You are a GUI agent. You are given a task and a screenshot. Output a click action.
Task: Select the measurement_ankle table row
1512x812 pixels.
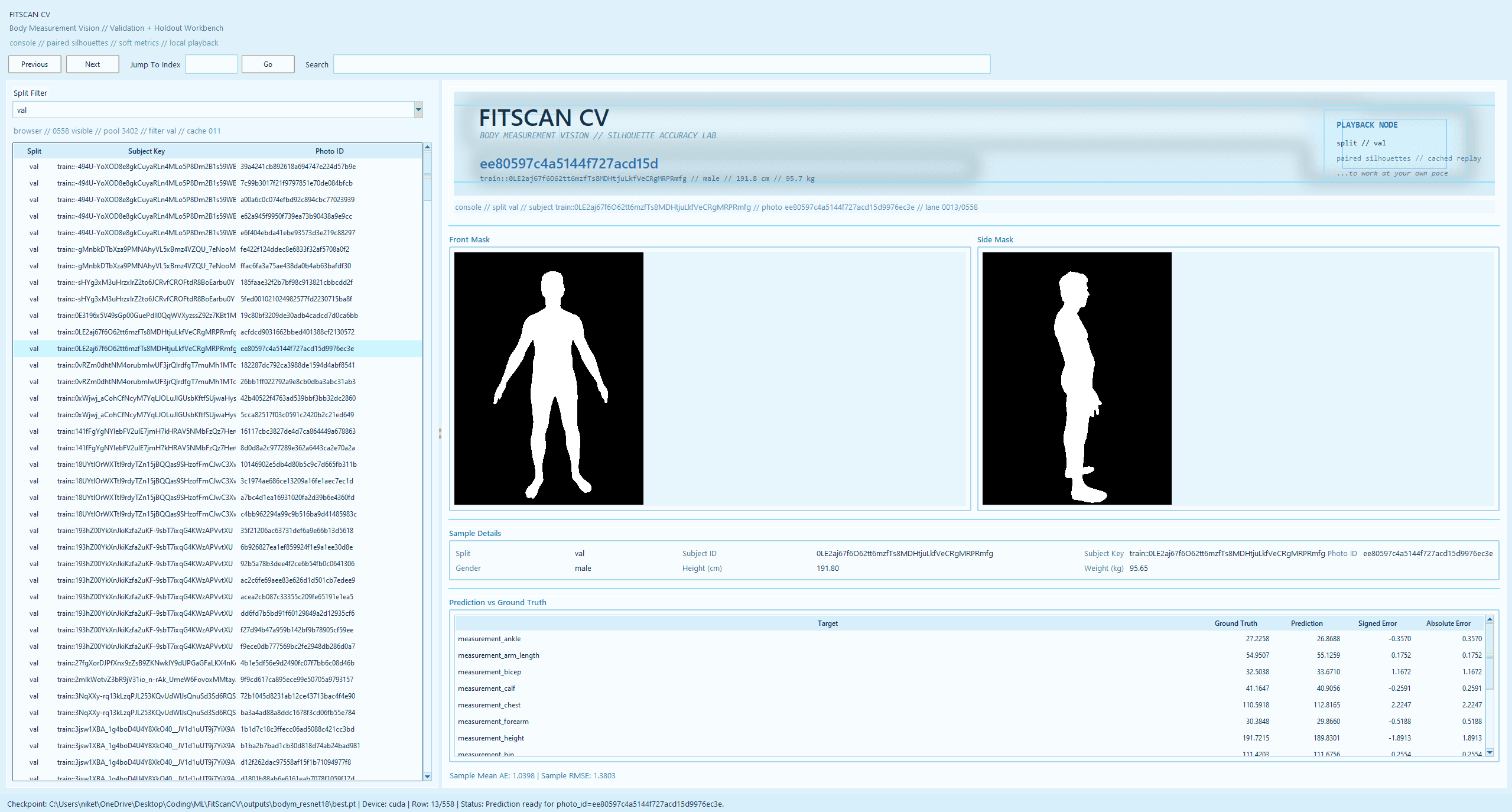pos(970,639)
